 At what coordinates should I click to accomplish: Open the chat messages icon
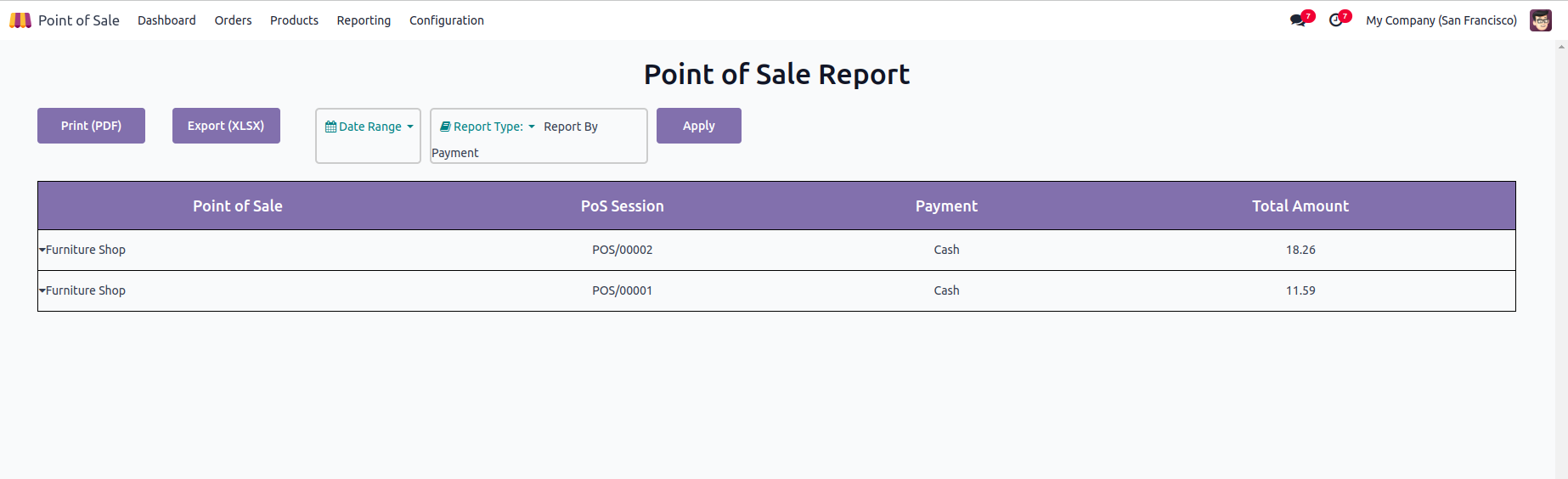[1297, 20]
